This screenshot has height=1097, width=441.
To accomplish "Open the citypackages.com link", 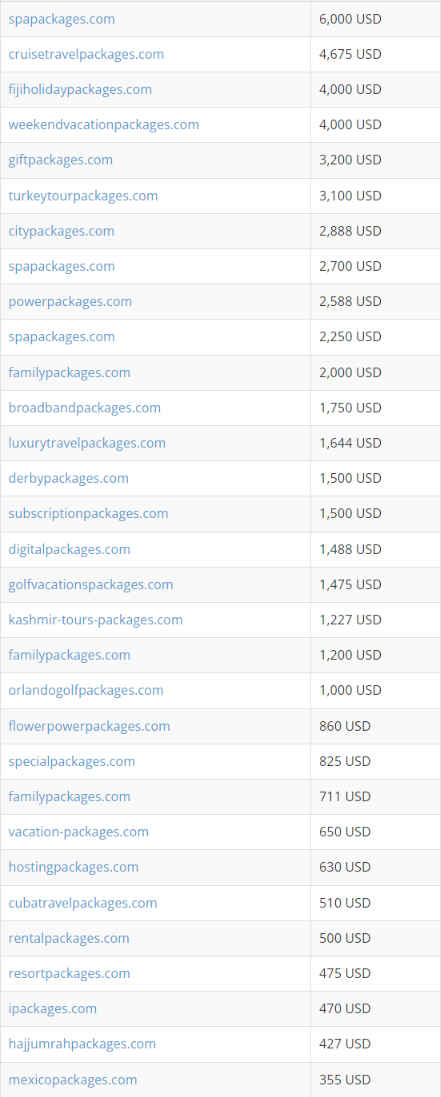I will (x=61, y=231).
